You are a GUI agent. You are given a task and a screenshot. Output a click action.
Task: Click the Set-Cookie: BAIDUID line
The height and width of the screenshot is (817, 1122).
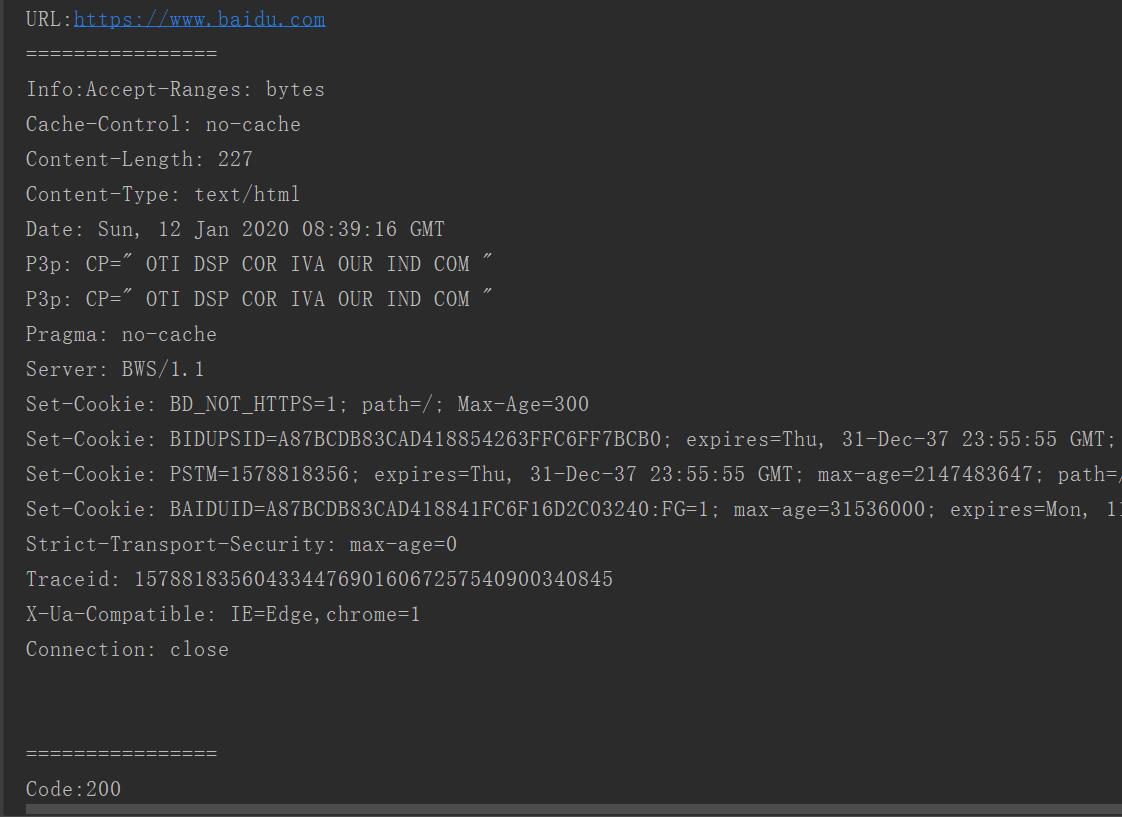click(x=573, y=510)
